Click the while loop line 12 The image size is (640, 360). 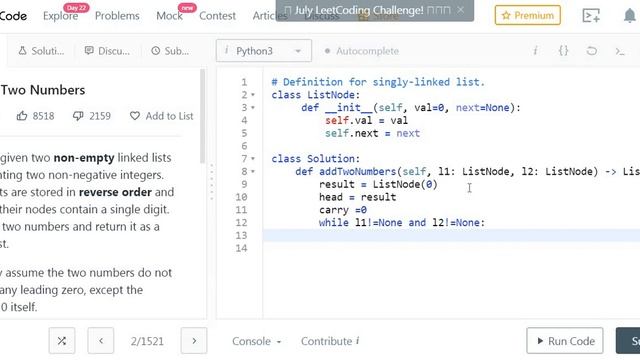402,223
